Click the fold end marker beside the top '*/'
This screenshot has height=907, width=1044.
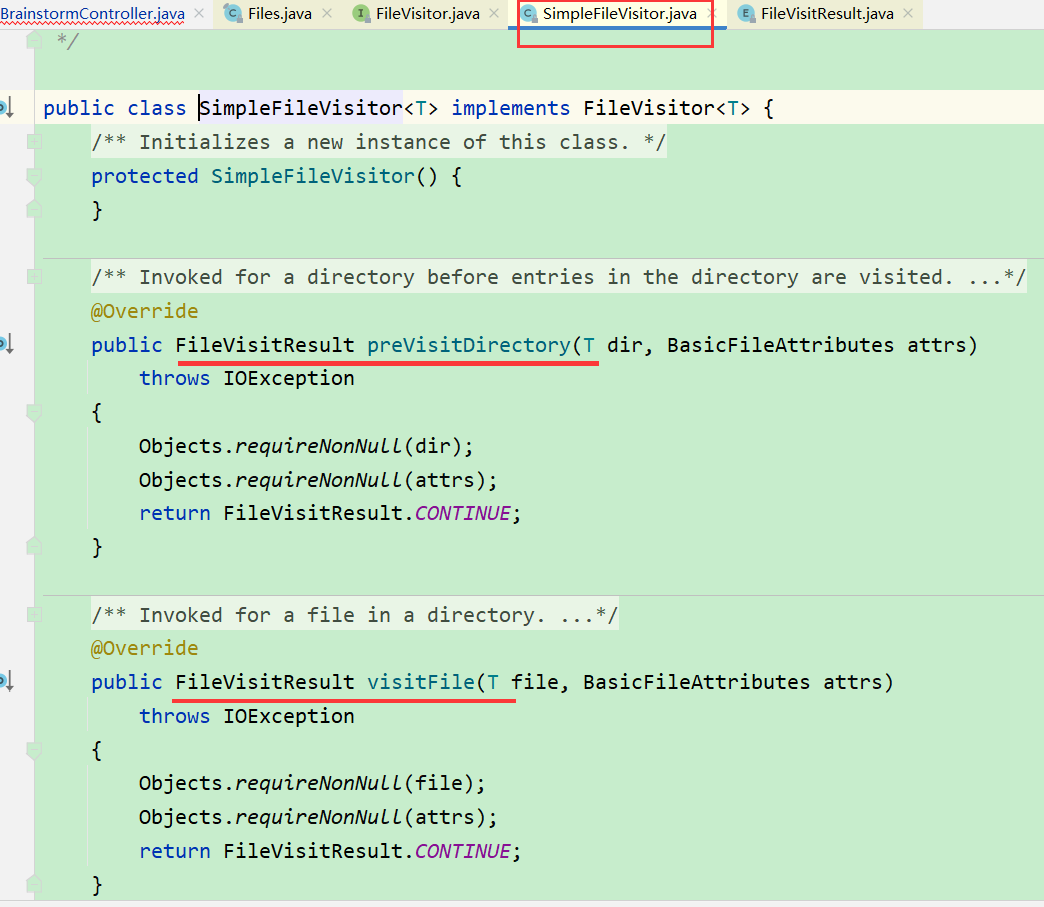pyautogui.click(x=34, y=41)
